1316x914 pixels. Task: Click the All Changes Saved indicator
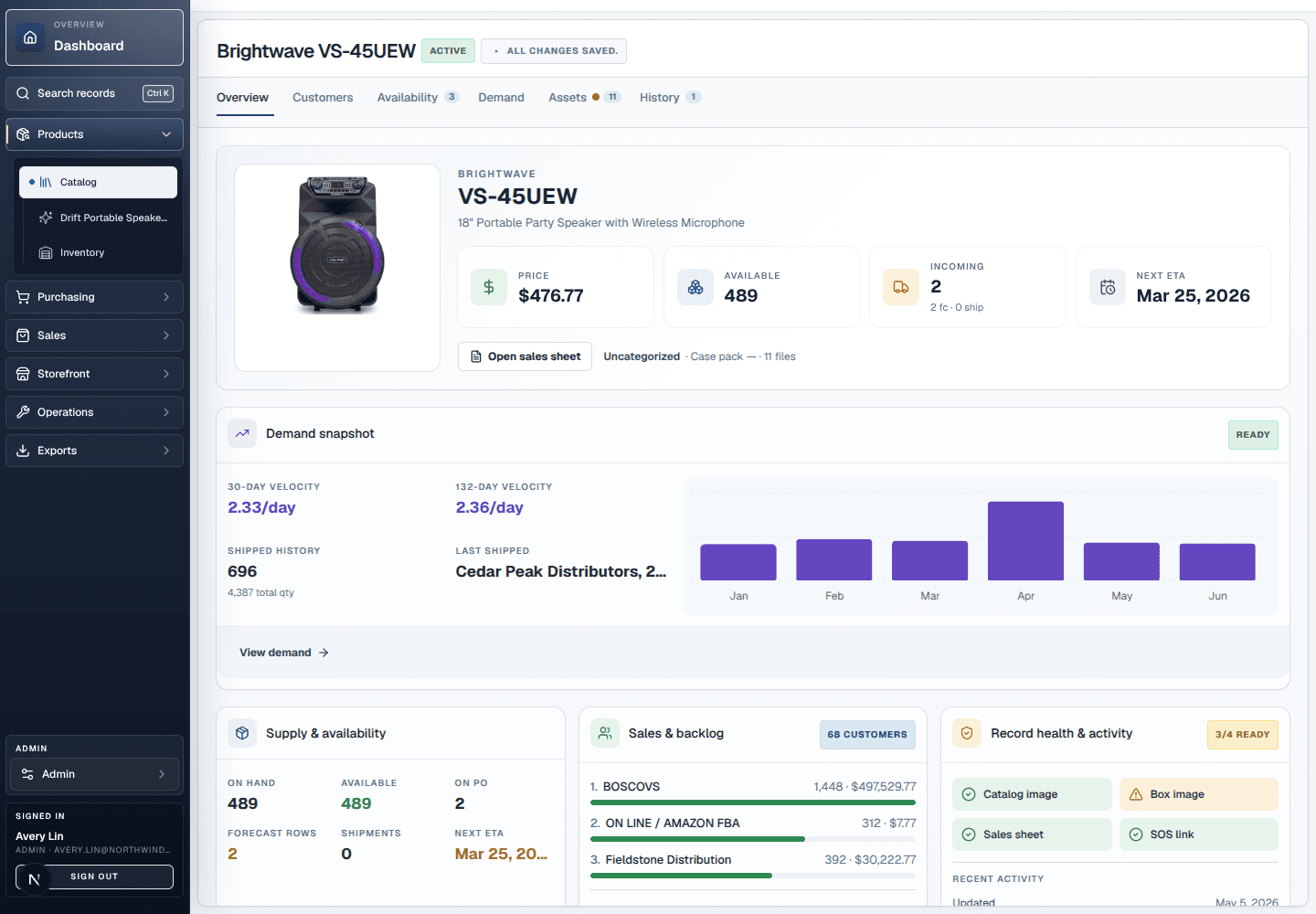[x=554, y=51]
